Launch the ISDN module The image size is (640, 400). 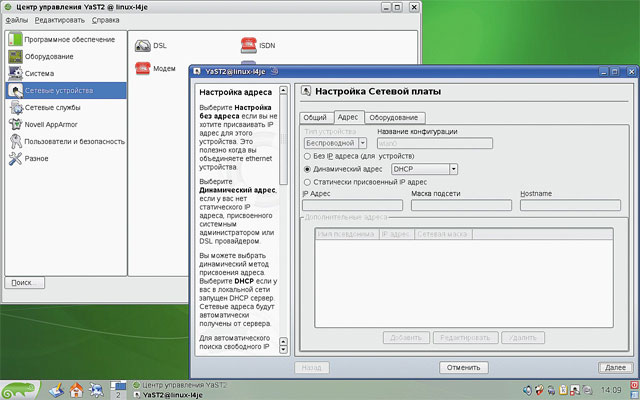tap(258, 45)
